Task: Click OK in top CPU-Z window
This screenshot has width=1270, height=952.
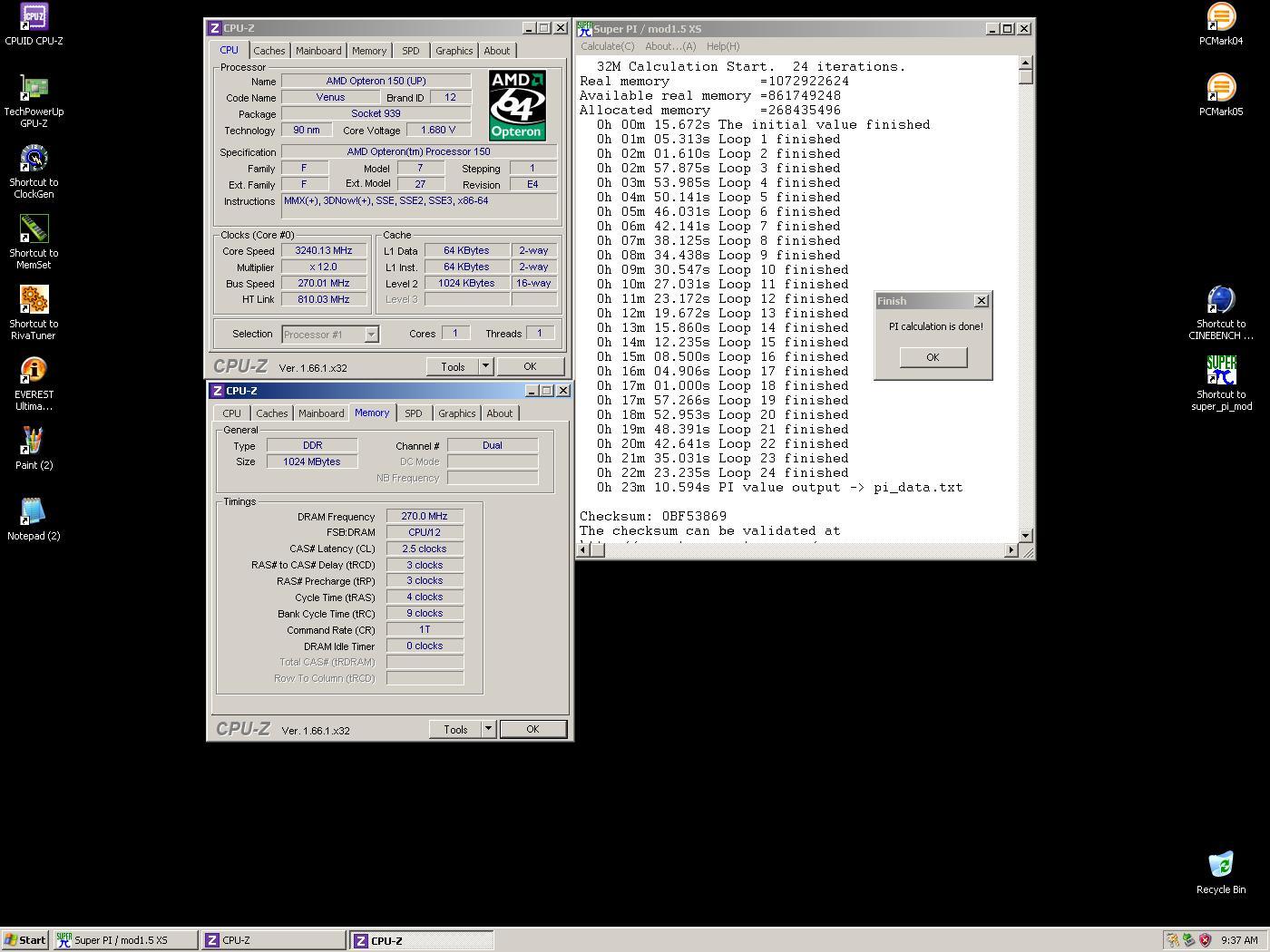Action: 530,366
